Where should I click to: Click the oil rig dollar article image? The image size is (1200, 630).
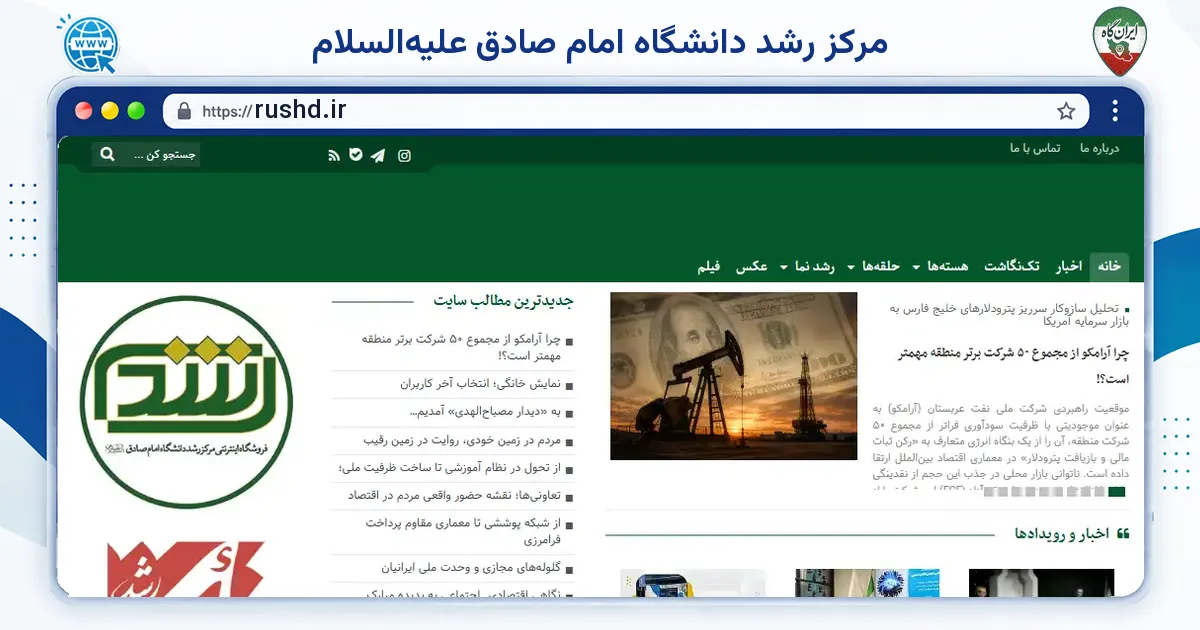(x=733, y=376)
